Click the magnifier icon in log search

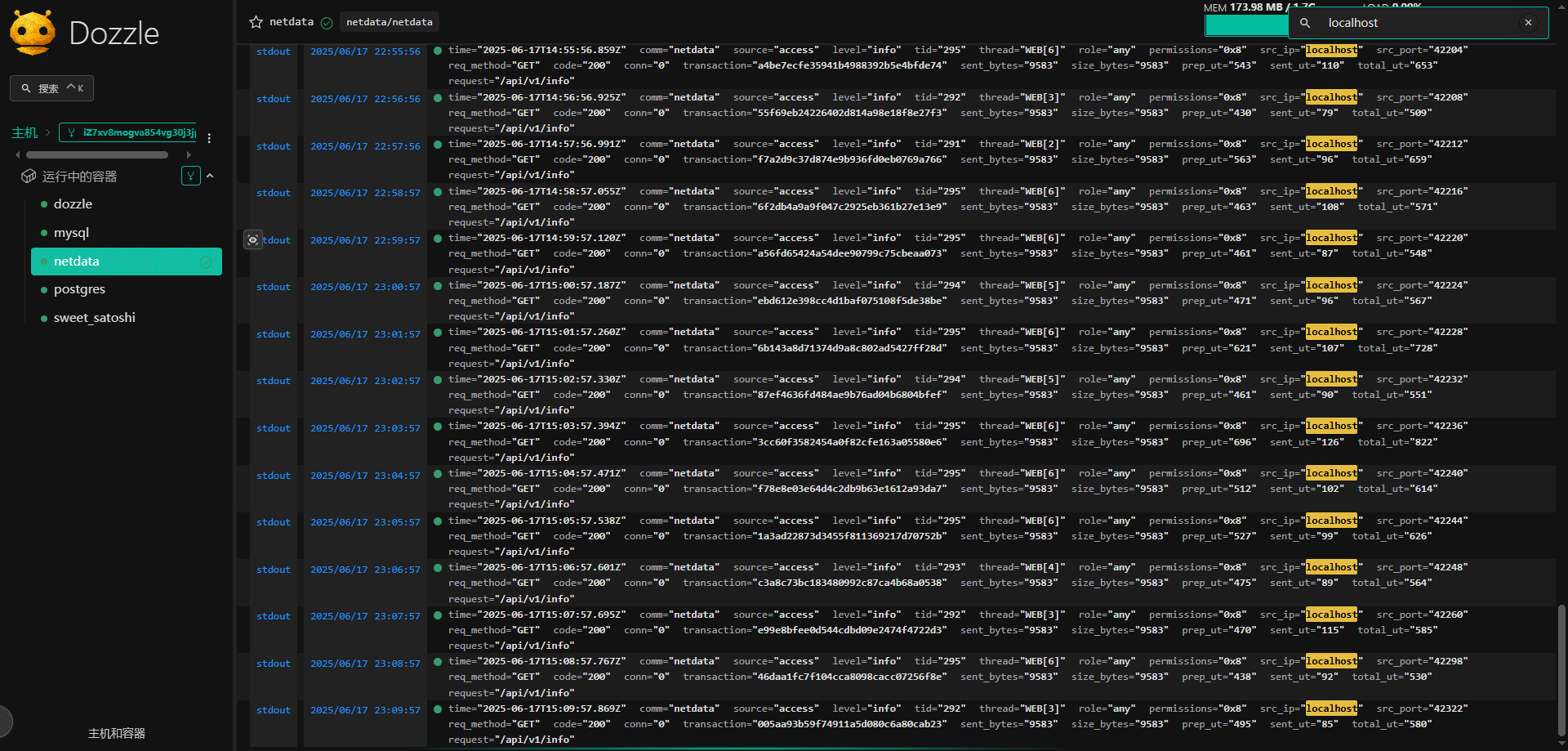[1305, 23]
